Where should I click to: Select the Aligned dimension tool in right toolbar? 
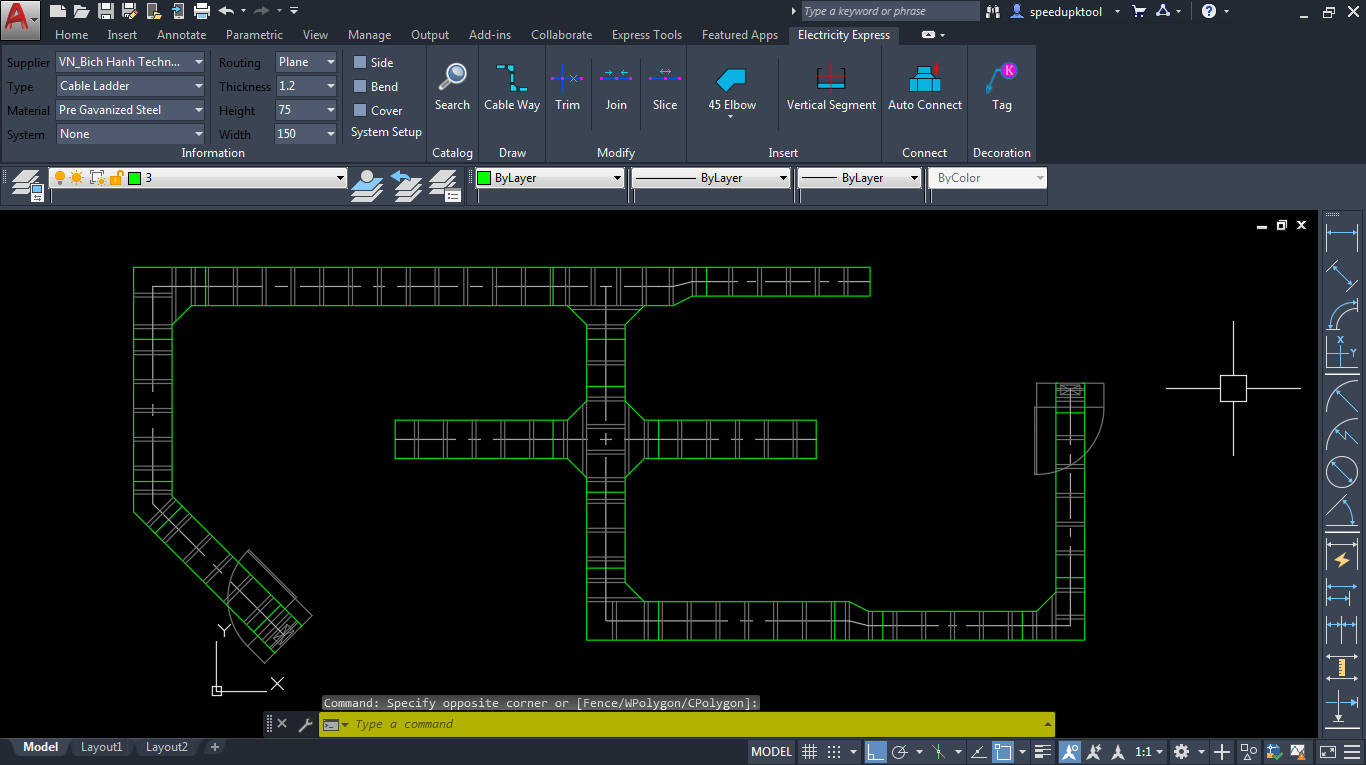coord(1341,276)
